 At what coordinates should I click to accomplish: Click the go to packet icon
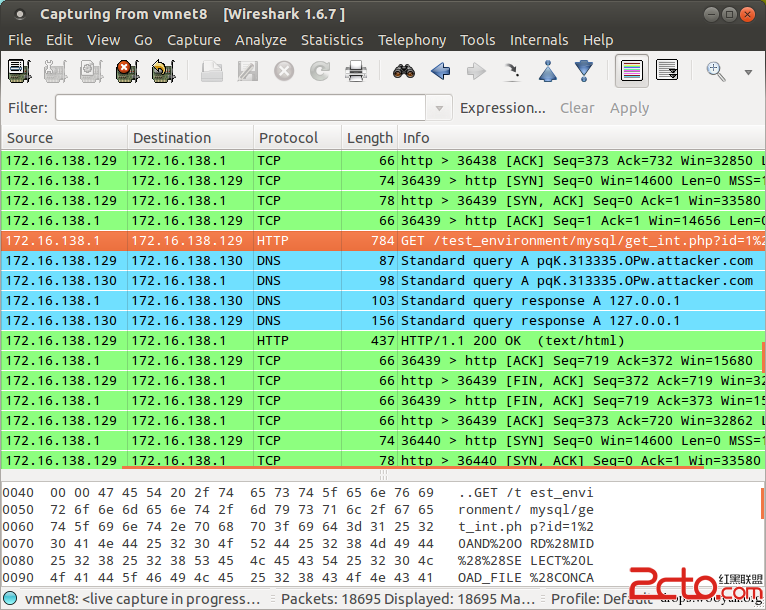512,71
